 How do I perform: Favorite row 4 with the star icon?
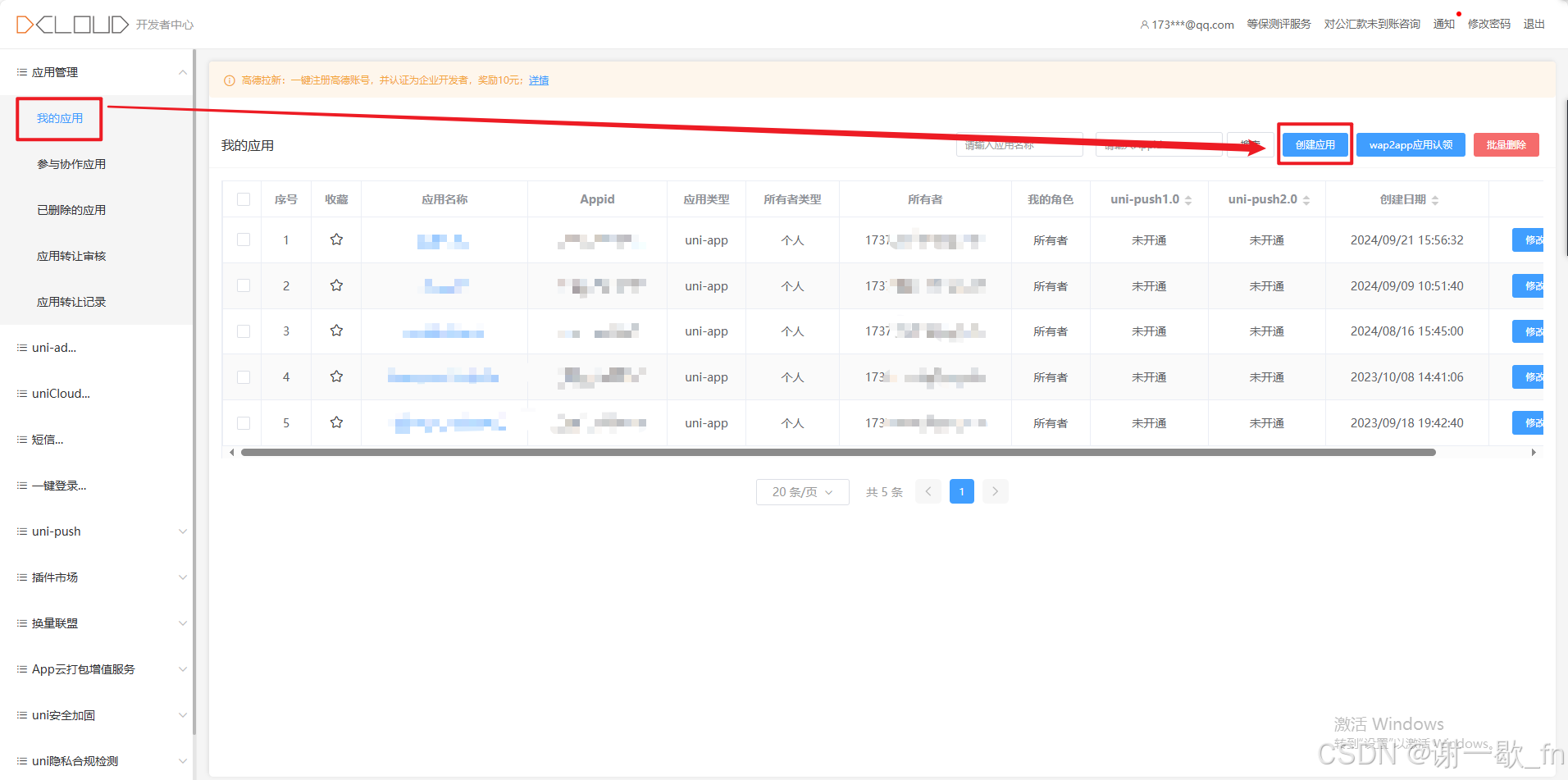336,376
